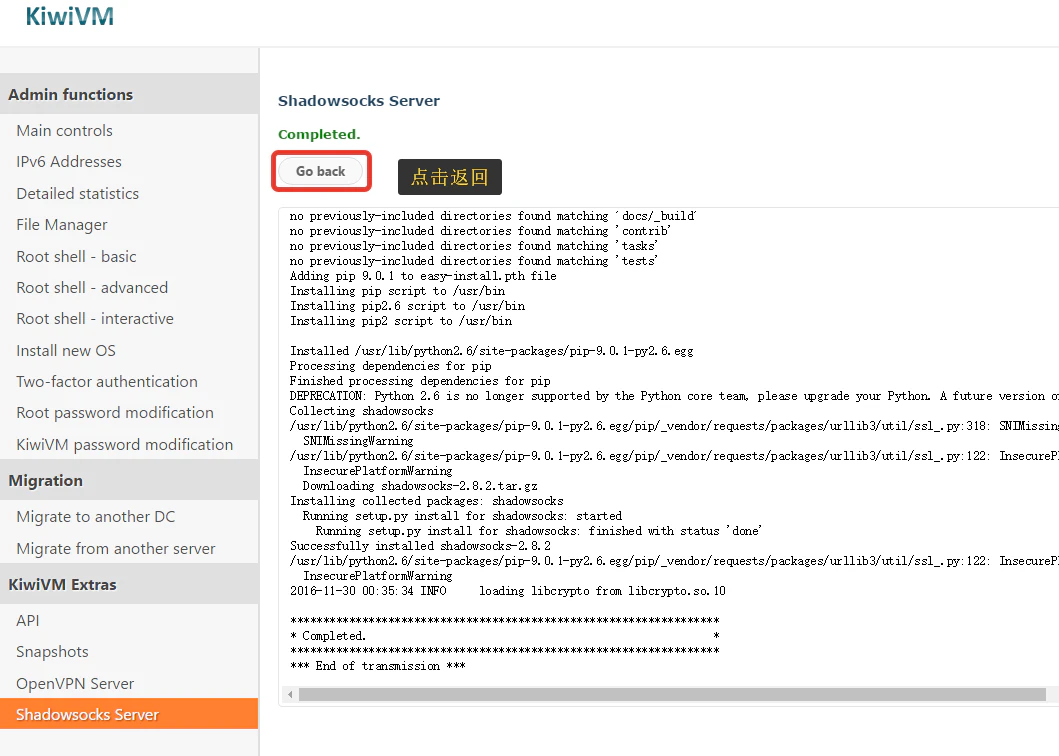Click the log horizontal scrollbar thumb
The image size is (1059, 756).
tap(672, 695)
